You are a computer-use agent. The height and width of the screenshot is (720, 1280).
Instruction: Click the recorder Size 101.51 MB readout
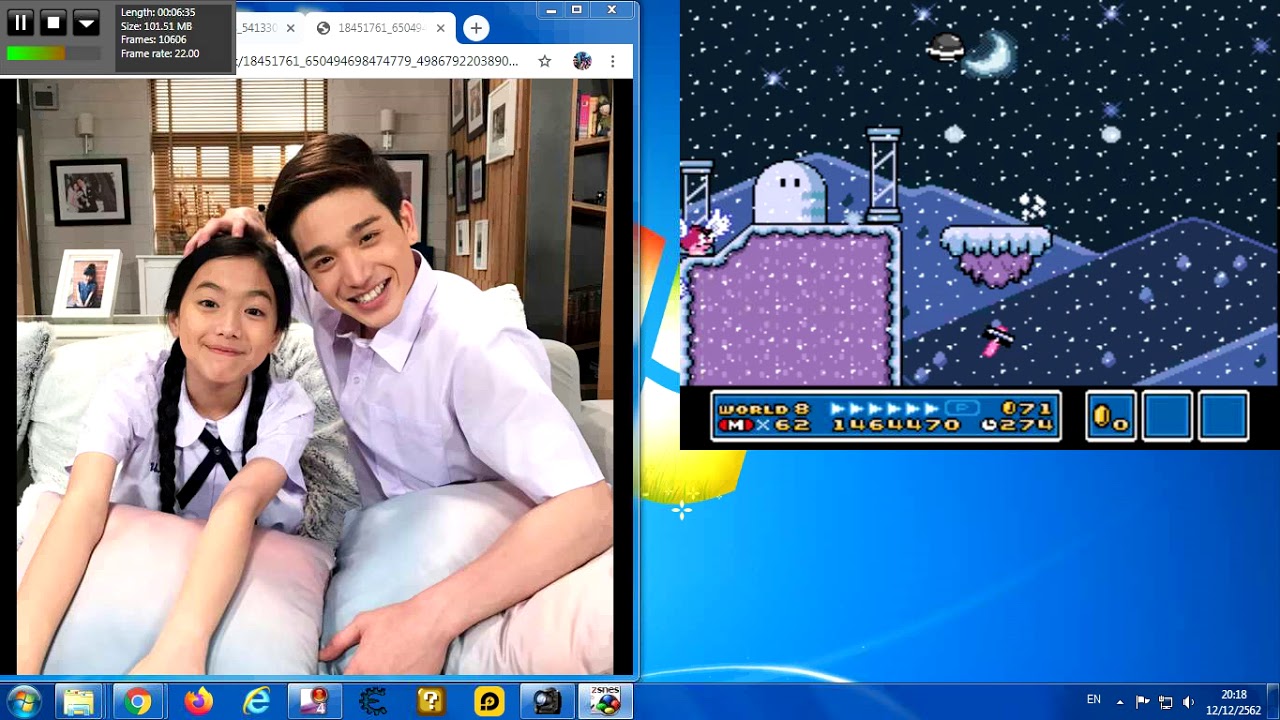pos(156,26)
